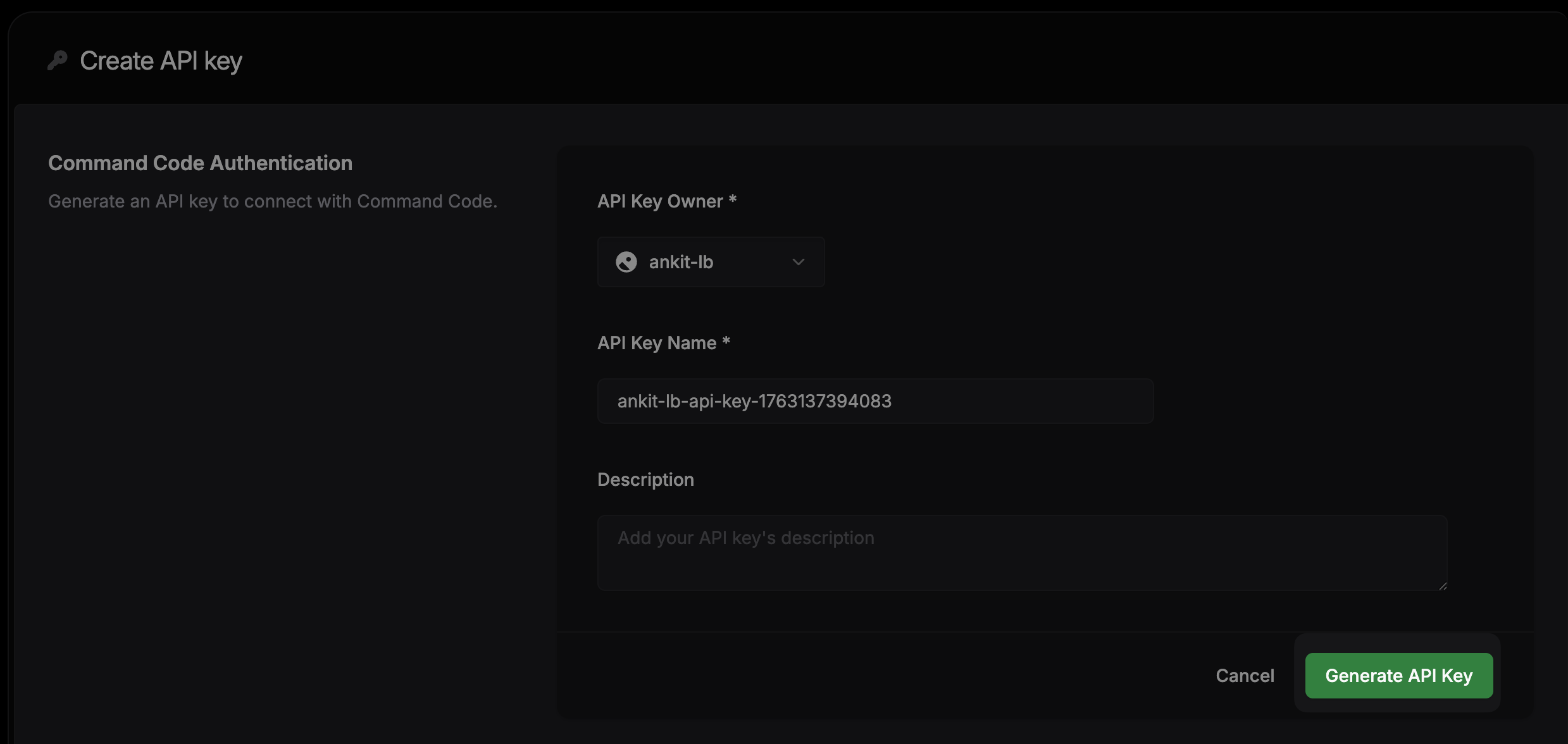Cancel the API key creation
This screenshot has width=1568, height=744.
click(1245, 675)
